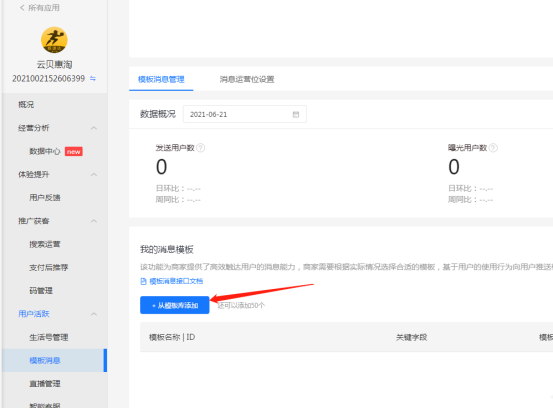This screenshot has height=409, width=553.
Task: Collapse the 体验提升 menu section
Action: click(x=94, y=175)
